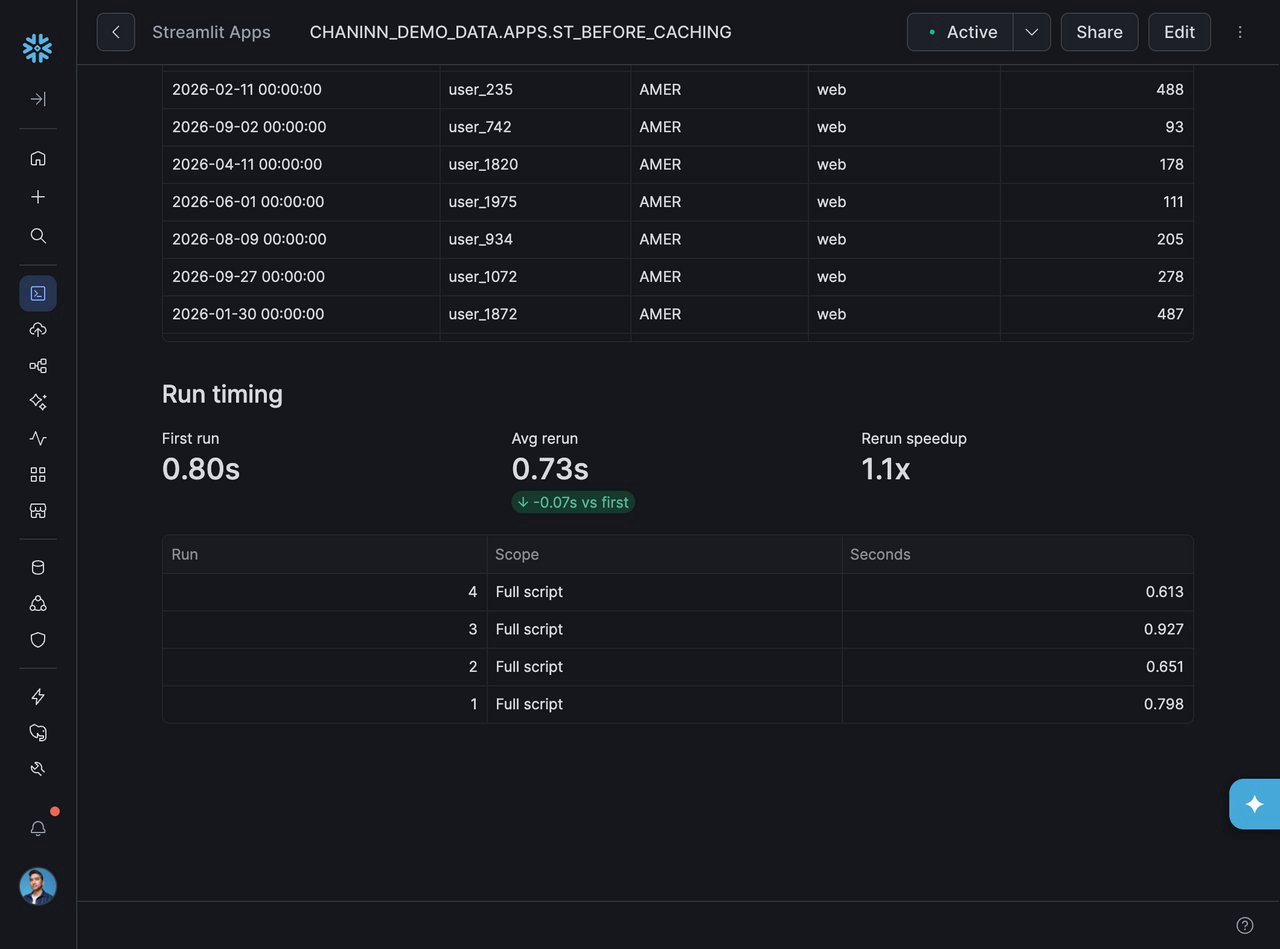Click the Share button

point(1099,32)
